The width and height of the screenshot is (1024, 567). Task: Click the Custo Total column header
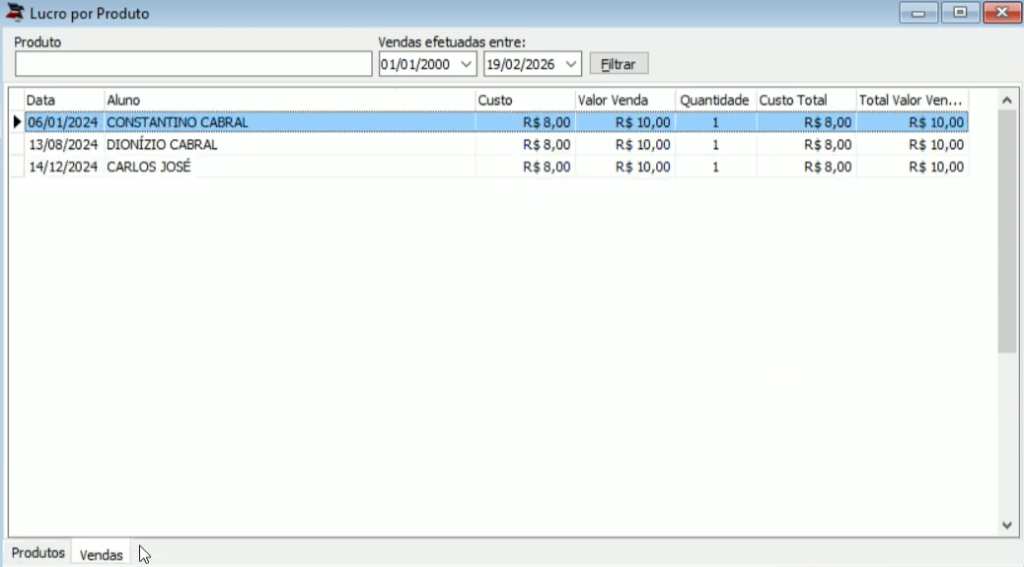[x=807, y=100]
